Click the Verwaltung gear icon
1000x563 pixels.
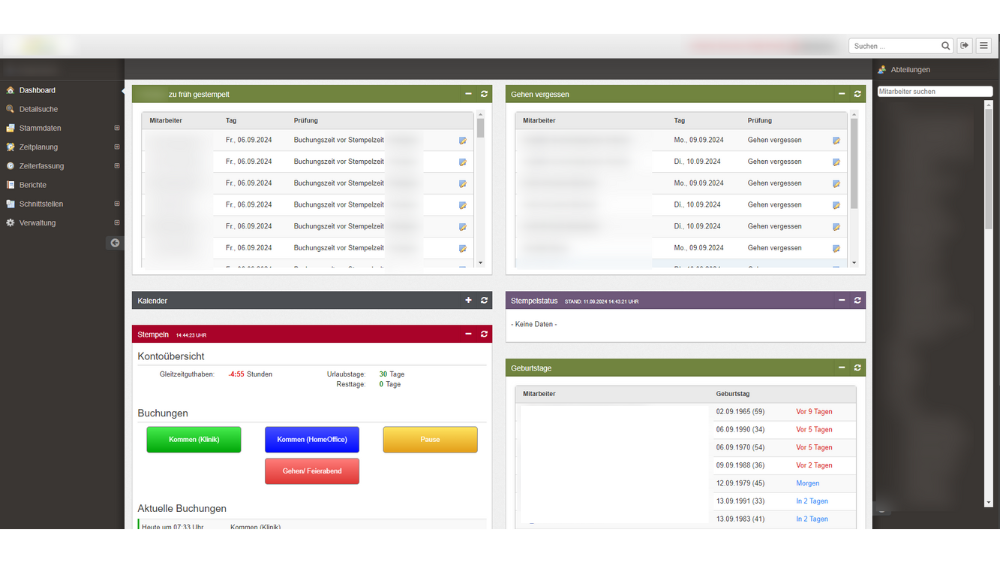tap(10, 223)
